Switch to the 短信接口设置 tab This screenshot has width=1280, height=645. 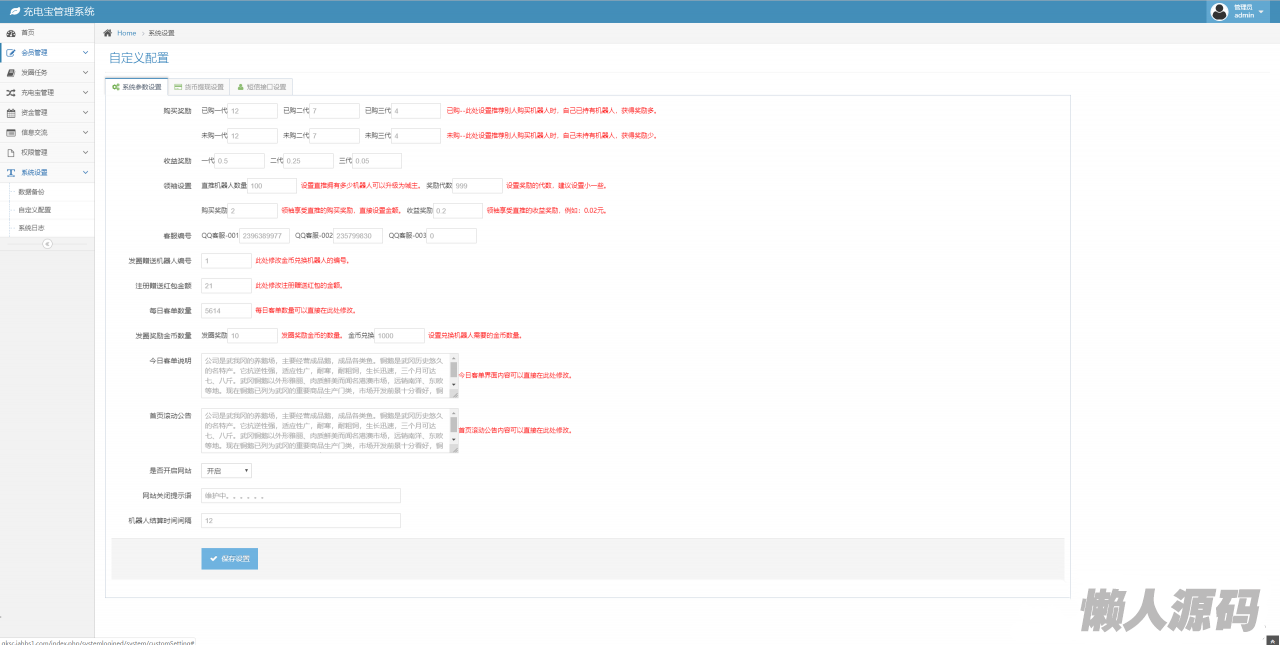[261, 87]
